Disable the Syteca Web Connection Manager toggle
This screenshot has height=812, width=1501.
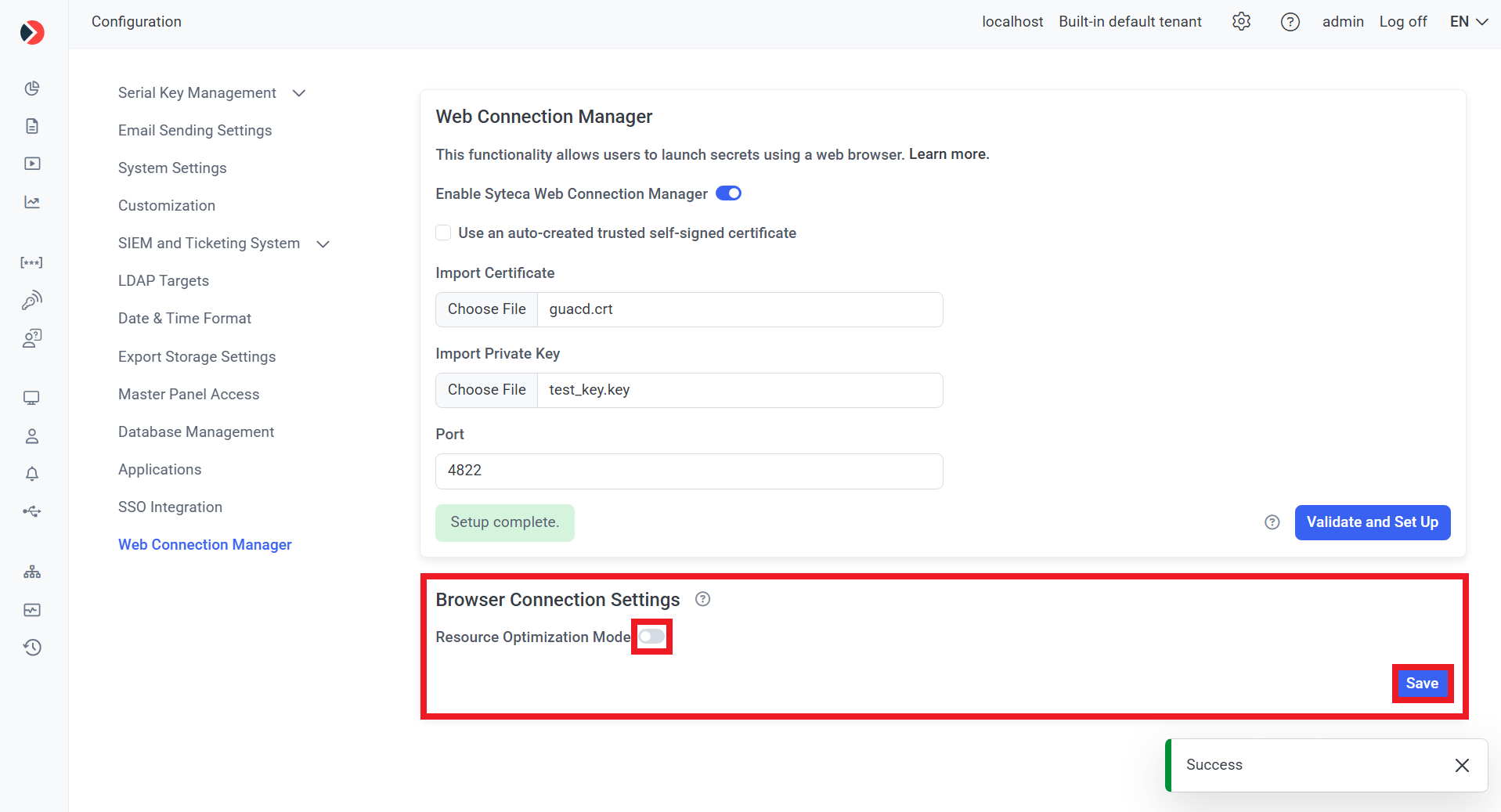pos(728,193)
